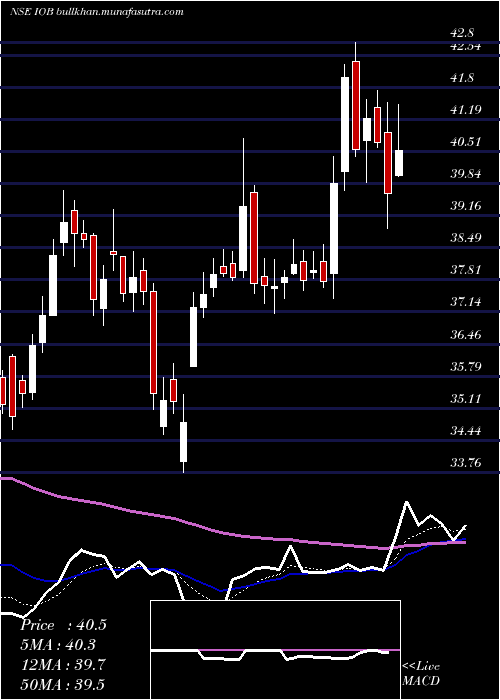This screenshot has width=500, height=700.
Task: Click the 12MA : 39.7 readout
Action: (x=63, y=665)
